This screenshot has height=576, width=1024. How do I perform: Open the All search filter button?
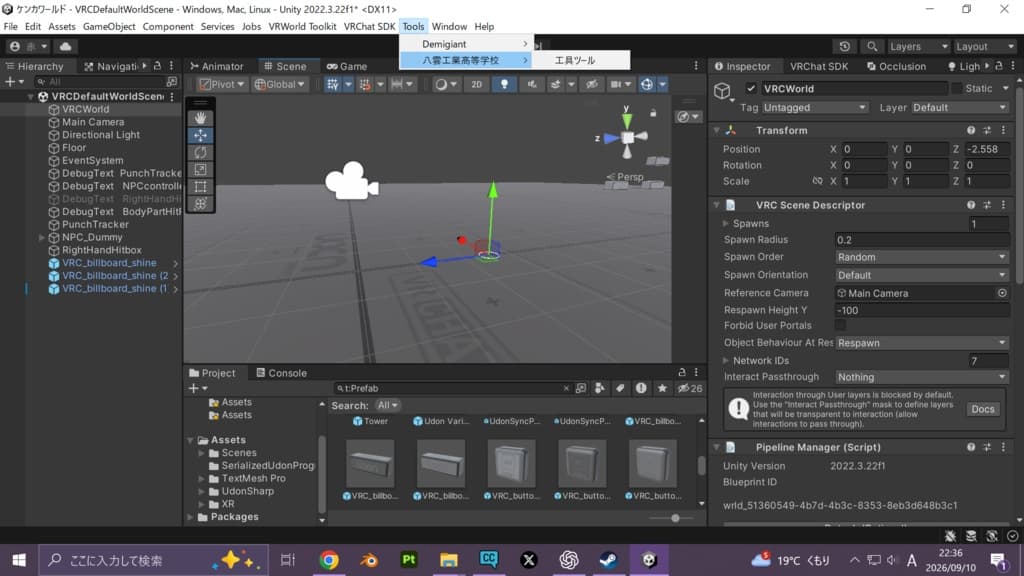387,406
